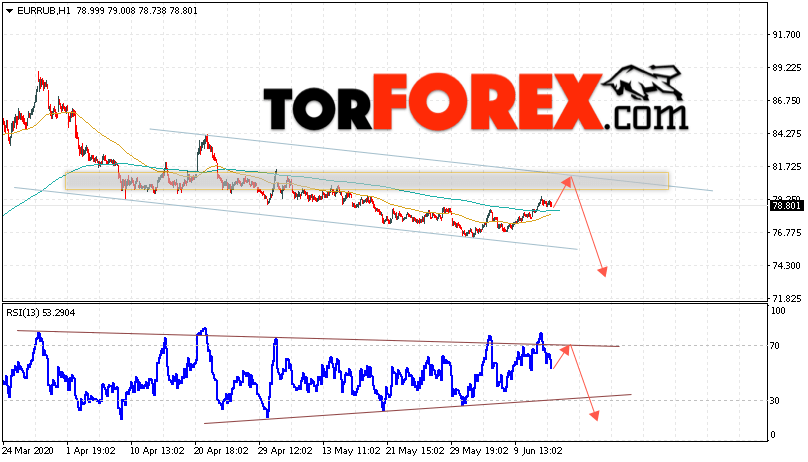Click the 81.725 price axis label

(x=786, y=167)
